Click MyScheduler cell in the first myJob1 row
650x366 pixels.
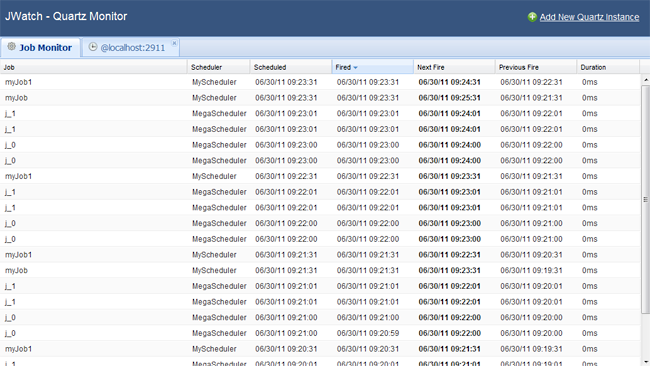point(214,82)
